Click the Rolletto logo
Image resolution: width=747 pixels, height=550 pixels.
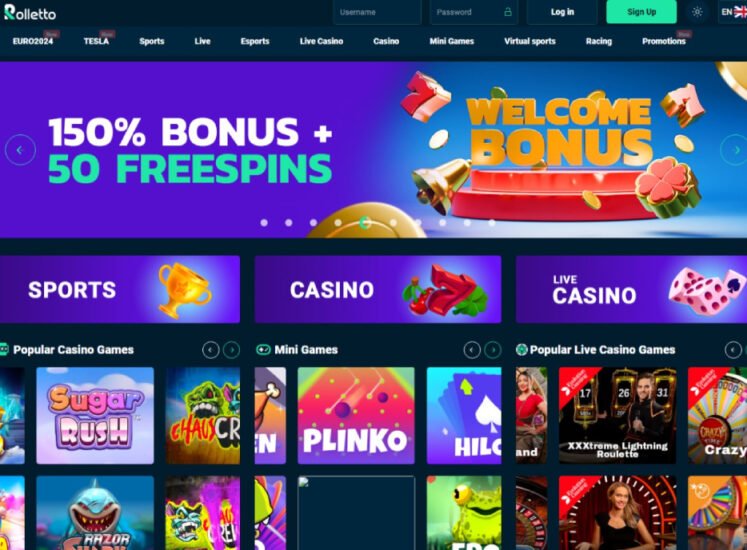[x=30, y=12]
